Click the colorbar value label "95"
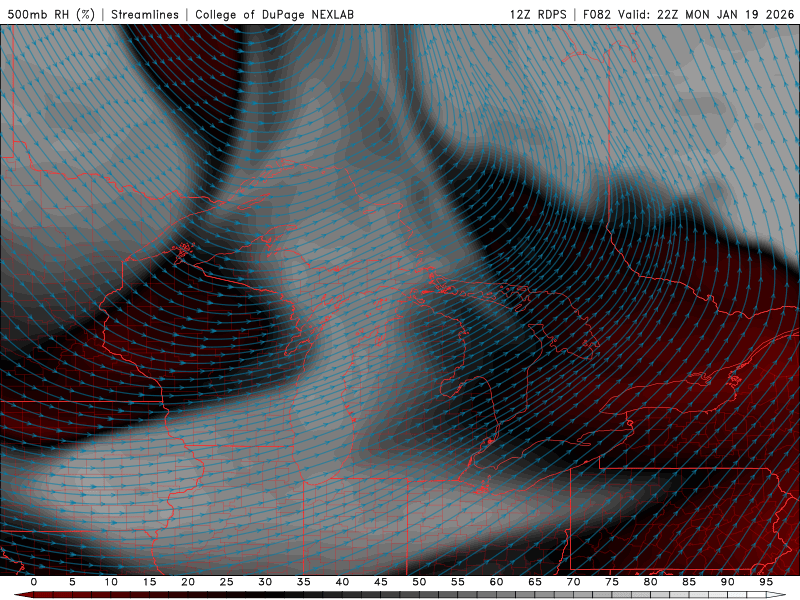The width and height of the screenshot is (800, 600). 766,582
